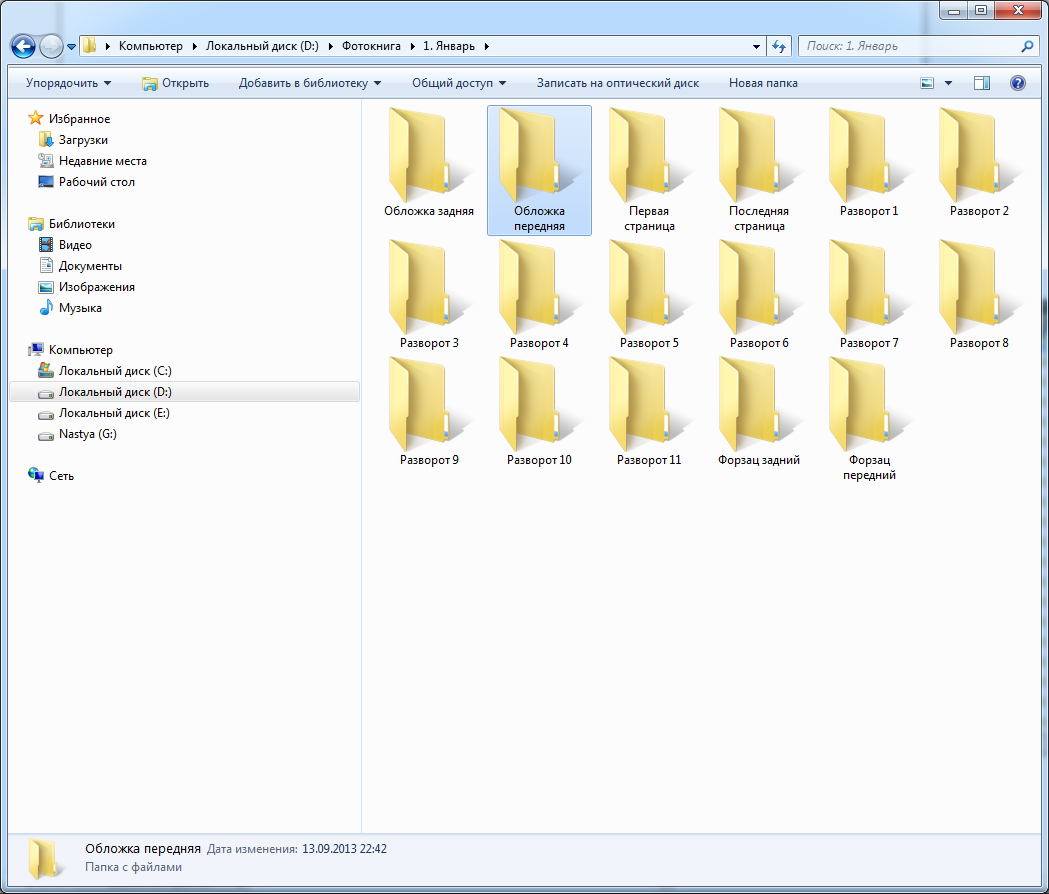This screenshot has height=894, width=1049.
Task: Select Локальный диск (D:) in sidebar
Action: 185,391
